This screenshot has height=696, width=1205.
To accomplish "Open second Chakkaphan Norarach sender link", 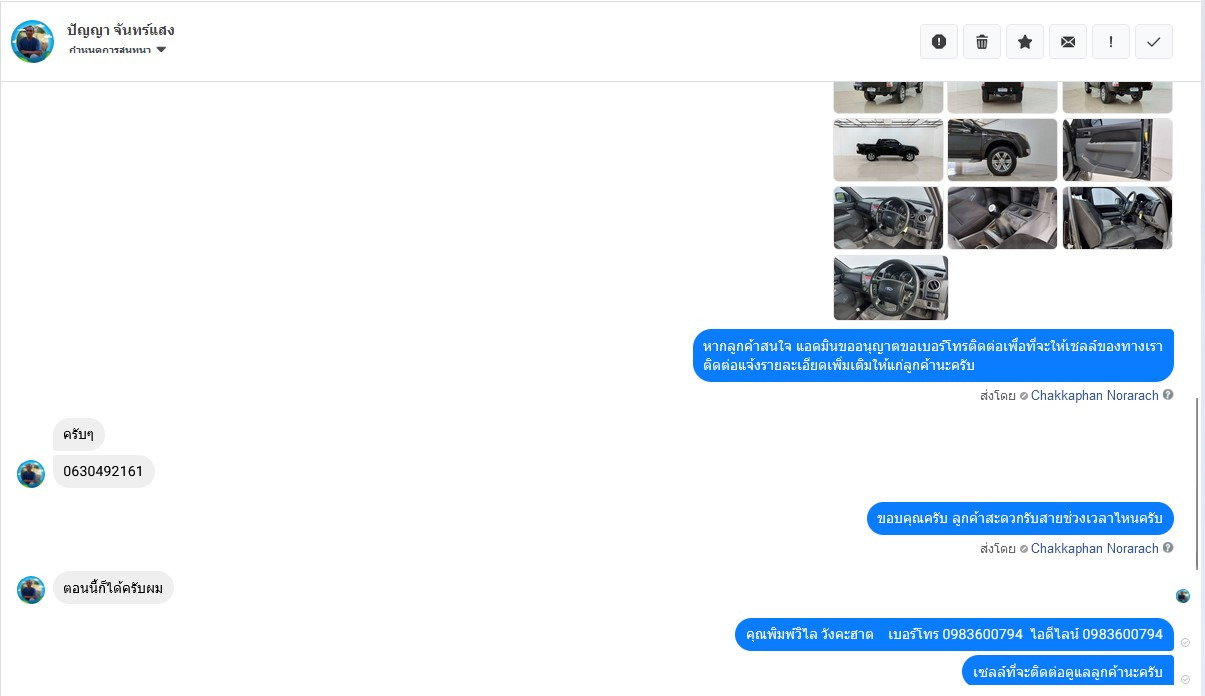I will pos(1094,548).
